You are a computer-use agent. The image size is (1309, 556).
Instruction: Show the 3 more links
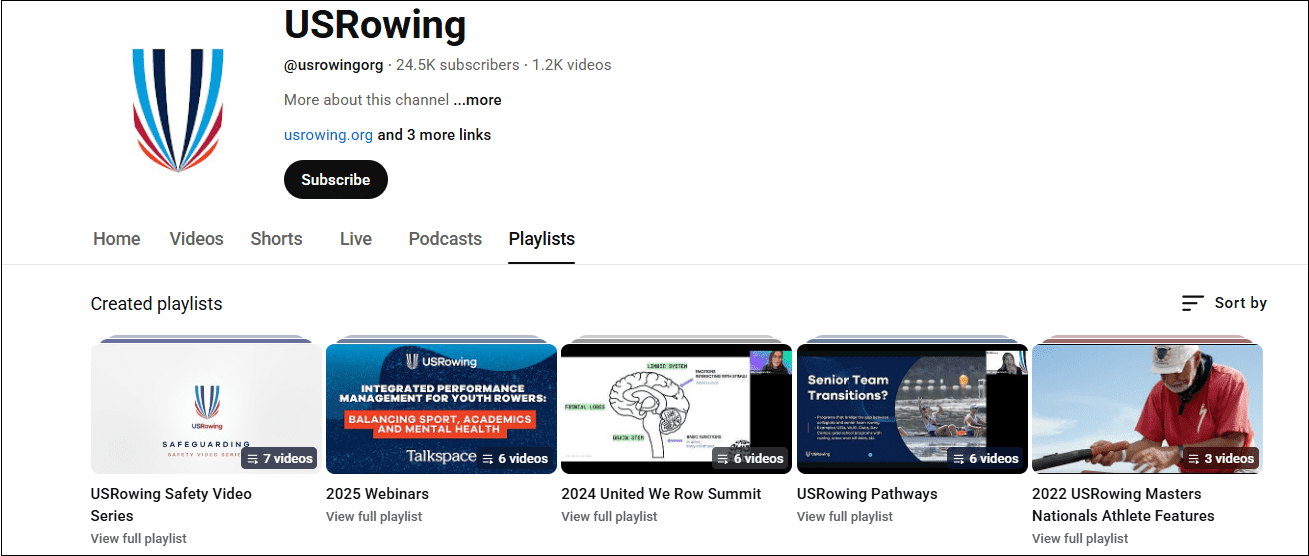click(x=434, y=135)
